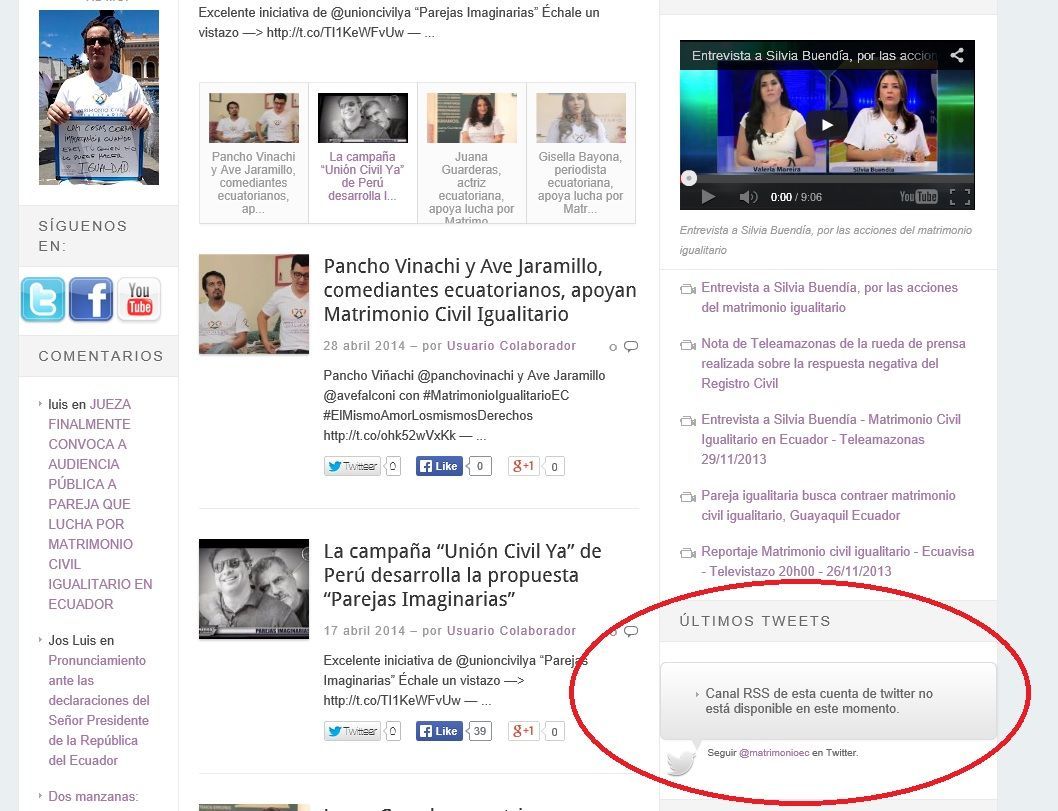Click the video title Entrevista a Silvia Buendía
The image size is (1058, 811).
tap(814, 55)
